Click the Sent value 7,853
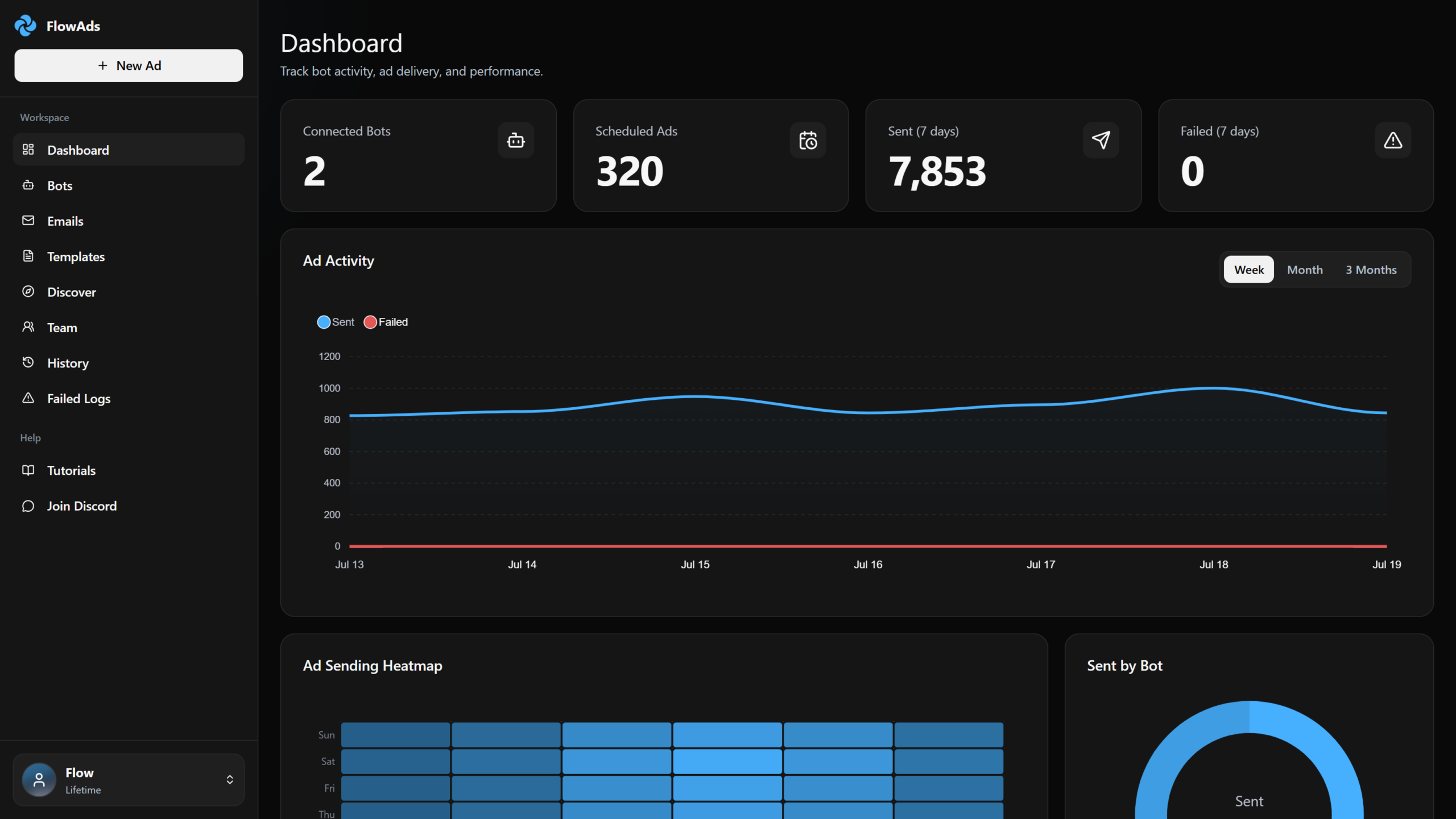 tap(937, 171)
